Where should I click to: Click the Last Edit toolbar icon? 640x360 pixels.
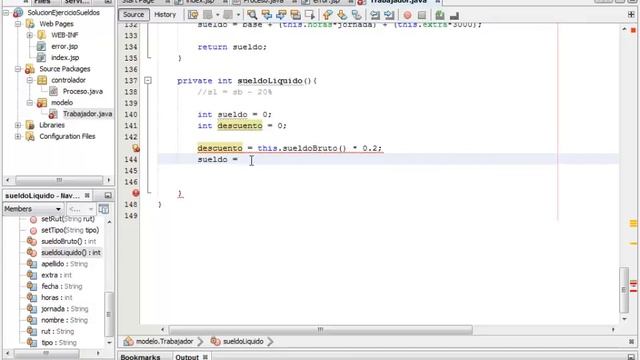[x=193, y=15]
